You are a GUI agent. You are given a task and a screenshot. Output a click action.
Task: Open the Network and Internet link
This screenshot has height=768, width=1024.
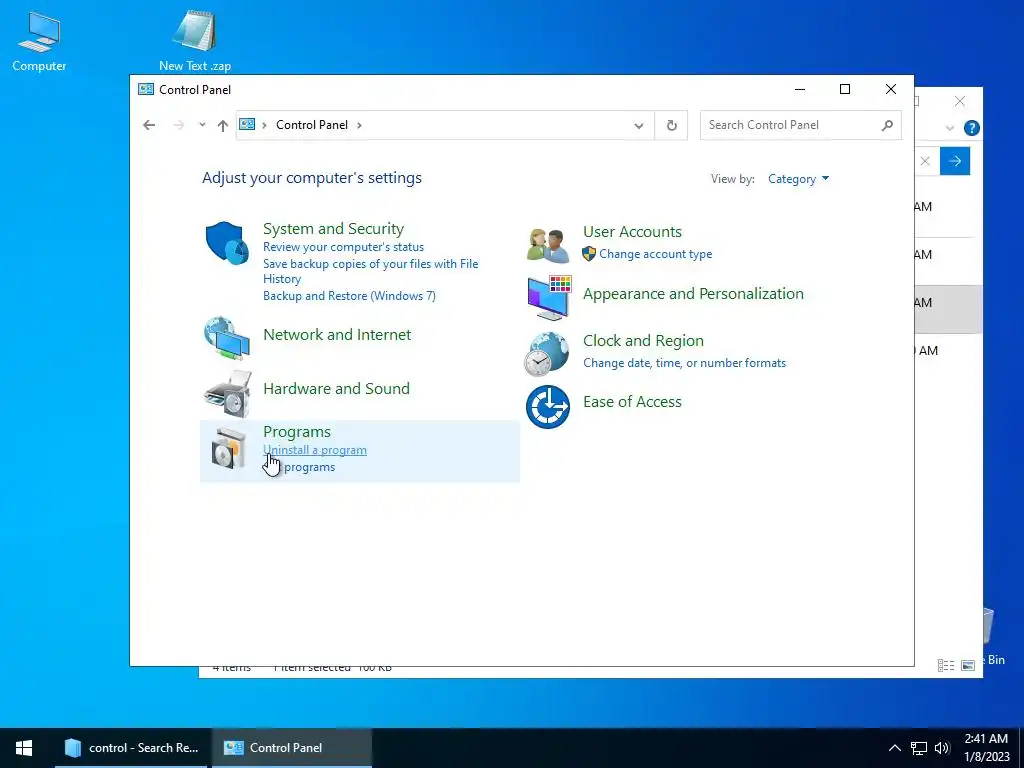tap(337, 334)
